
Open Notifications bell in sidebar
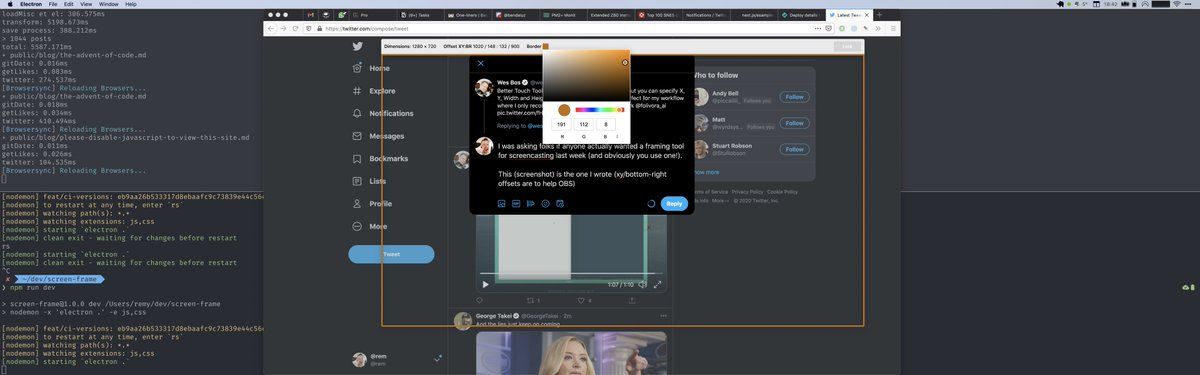(382, 114)
